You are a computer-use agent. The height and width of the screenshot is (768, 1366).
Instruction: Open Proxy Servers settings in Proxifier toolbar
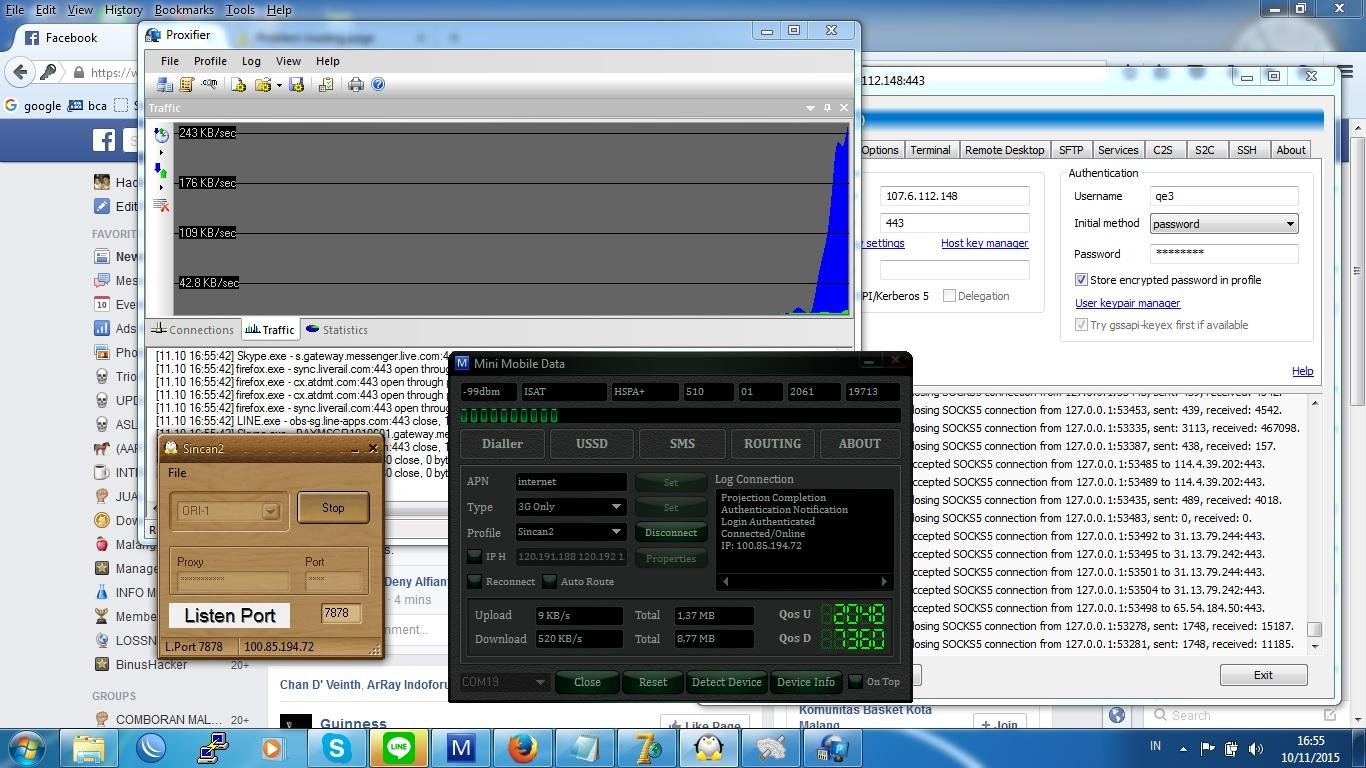[165, 85]
